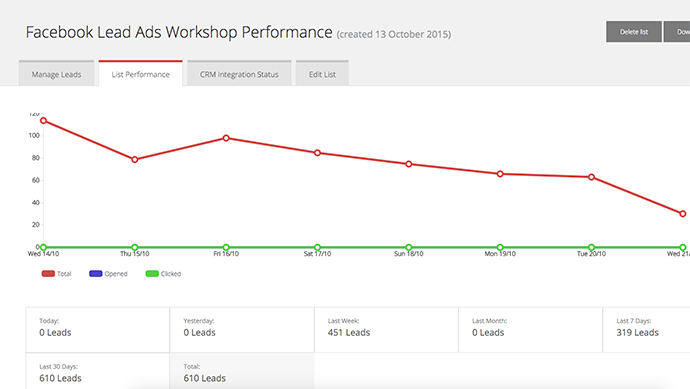The image size is (690, 389).
Task: Click the Total 610 Leads card
Action: [x=242, y=371]
